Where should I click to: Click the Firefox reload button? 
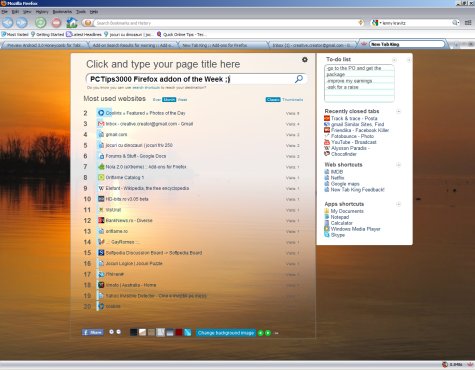tap(41, 23)
